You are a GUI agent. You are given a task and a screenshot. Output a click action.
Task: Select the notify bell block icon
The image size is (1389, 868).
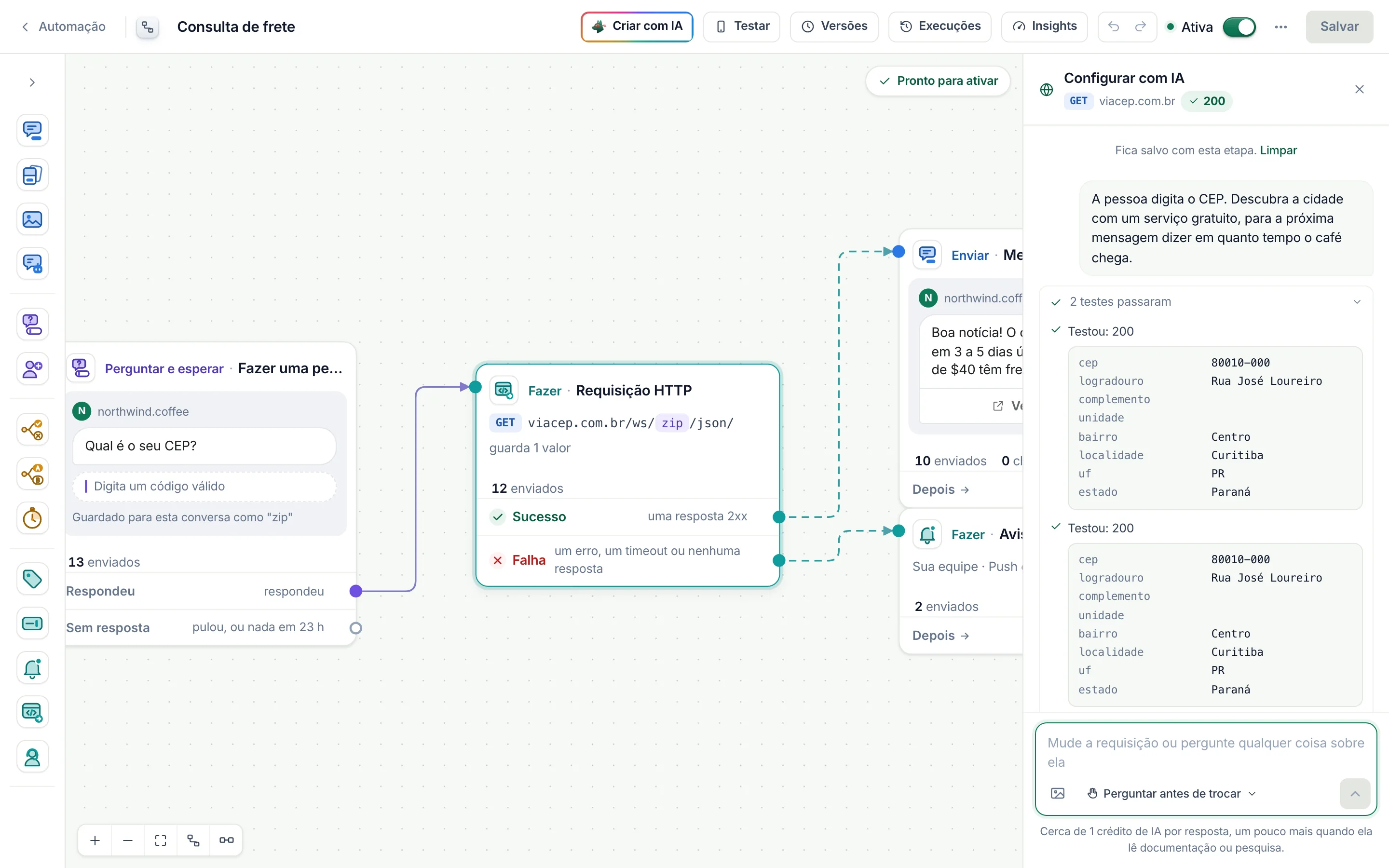pos(32,668)
